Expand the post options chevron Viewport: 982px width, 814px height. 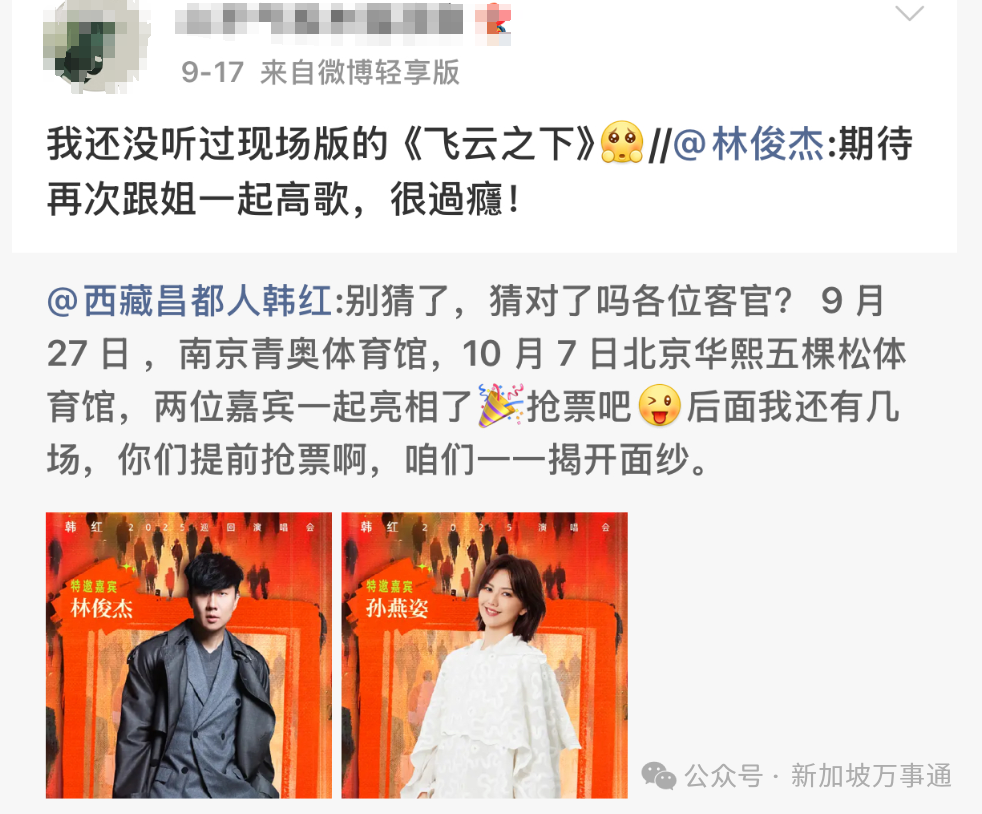click(x=909, y=13)
